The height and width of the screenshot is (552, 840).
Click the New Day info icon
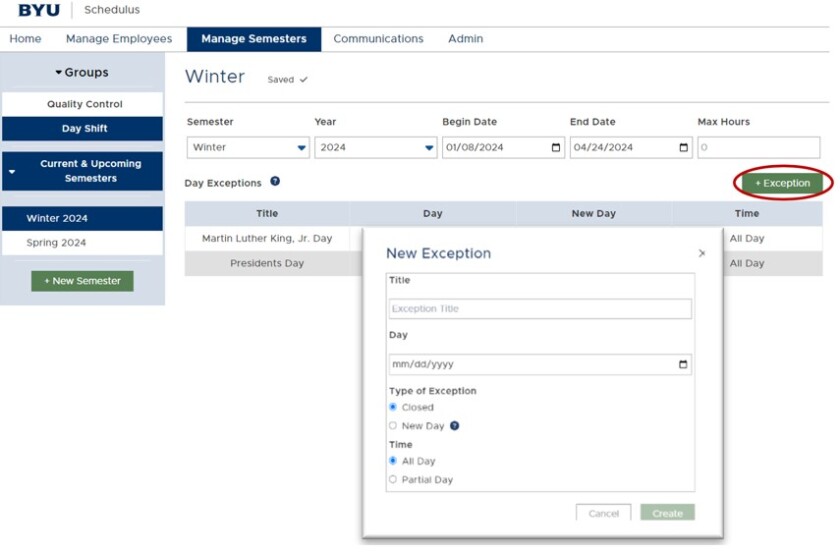[454, 426]
